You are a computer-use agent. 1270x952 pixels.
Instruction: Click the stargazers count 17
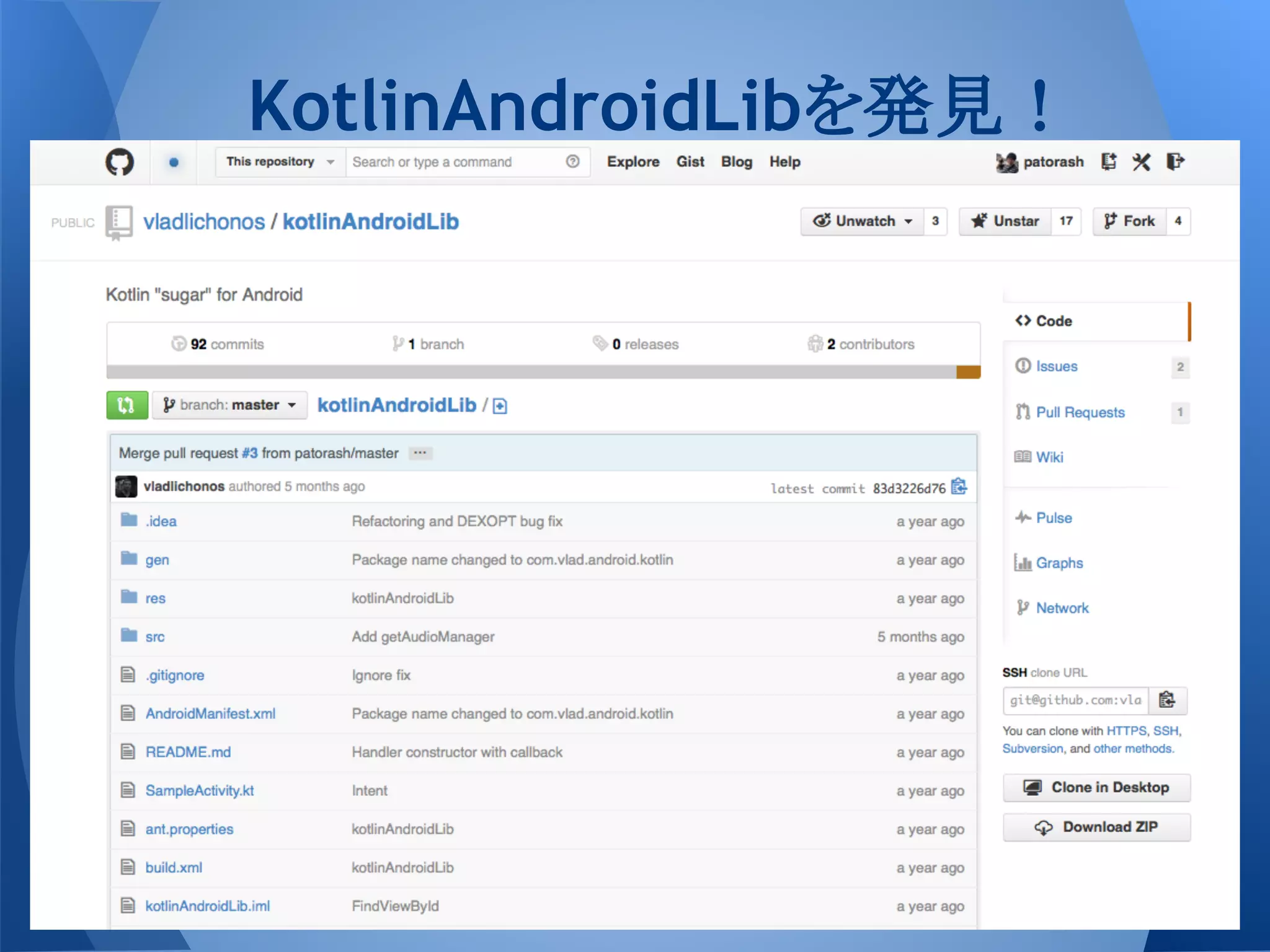[x=1066, y=221]
